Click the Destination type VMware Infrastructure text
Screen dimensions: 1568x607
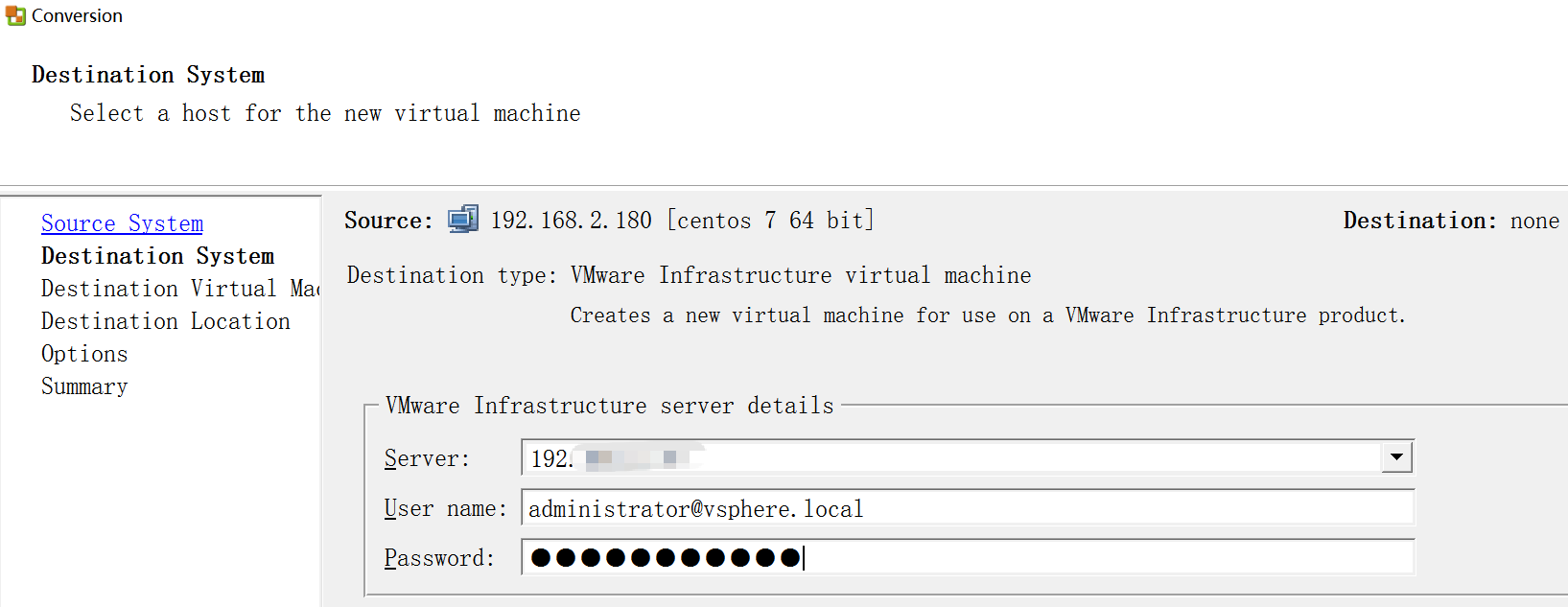click(x=801, y=275)
